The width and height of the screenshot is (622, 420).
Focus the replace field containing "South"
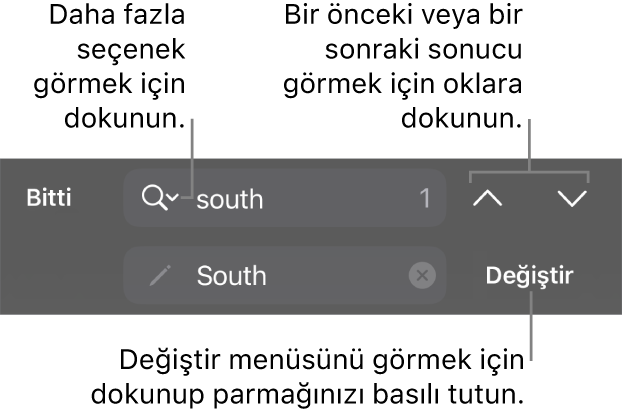pos(285,275)
